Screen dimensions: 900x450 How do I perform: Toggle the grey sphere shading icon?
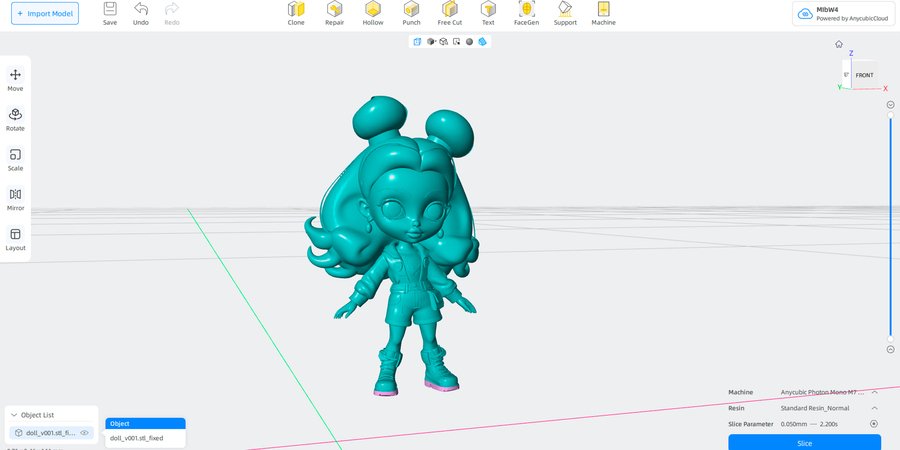pos(470,41)
